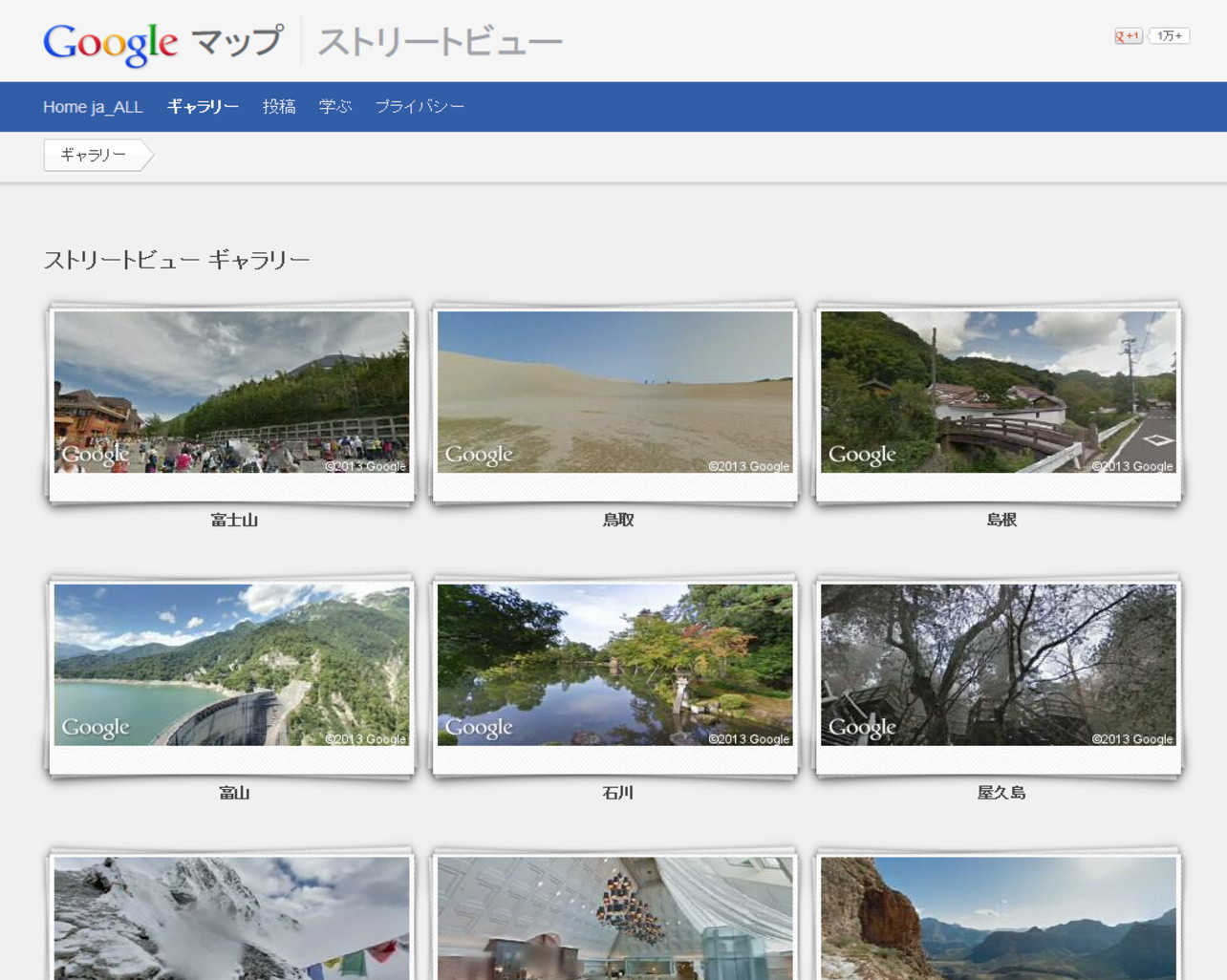Screen dimensions: 1227x980
Task: Open the 投稿 navigation item
Action: (279, 107)
